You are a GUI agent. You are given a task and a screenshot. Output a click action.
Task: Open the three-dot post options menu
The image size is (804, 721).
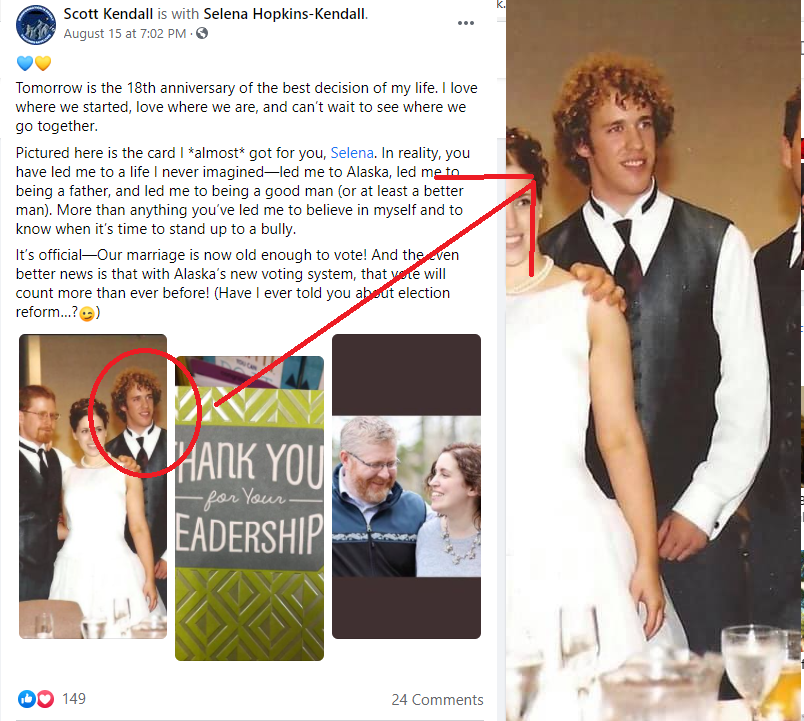pyautogui.click(x=466, y=23)
